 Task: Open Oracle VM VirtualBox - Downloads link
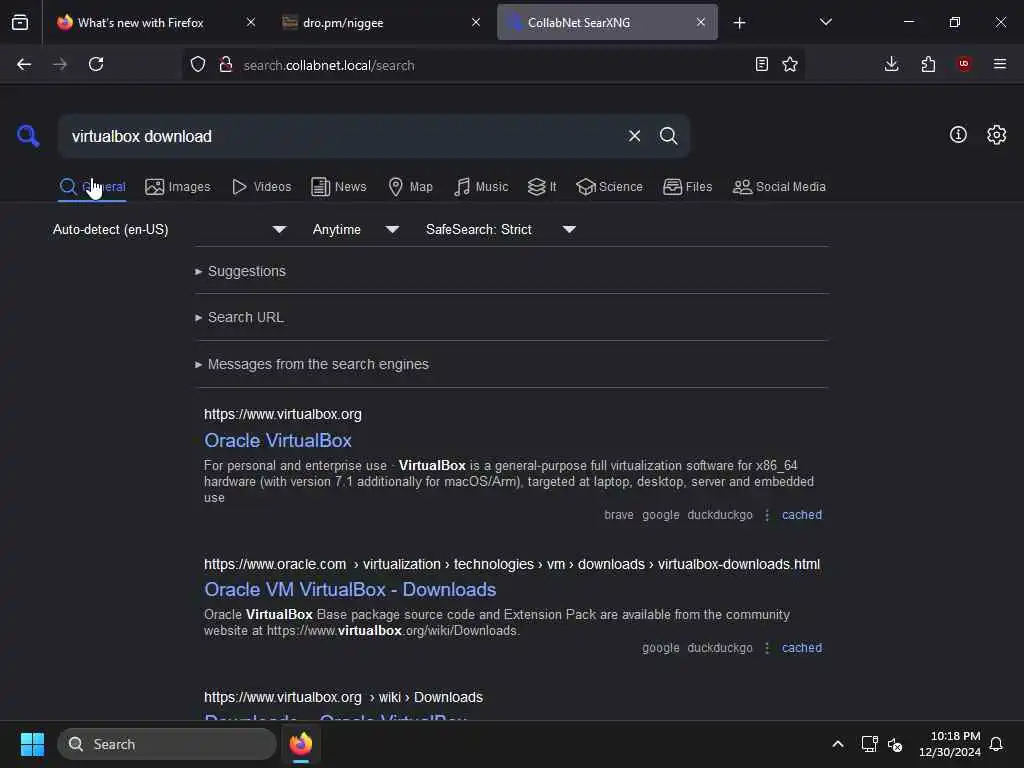tap(350, 589)
